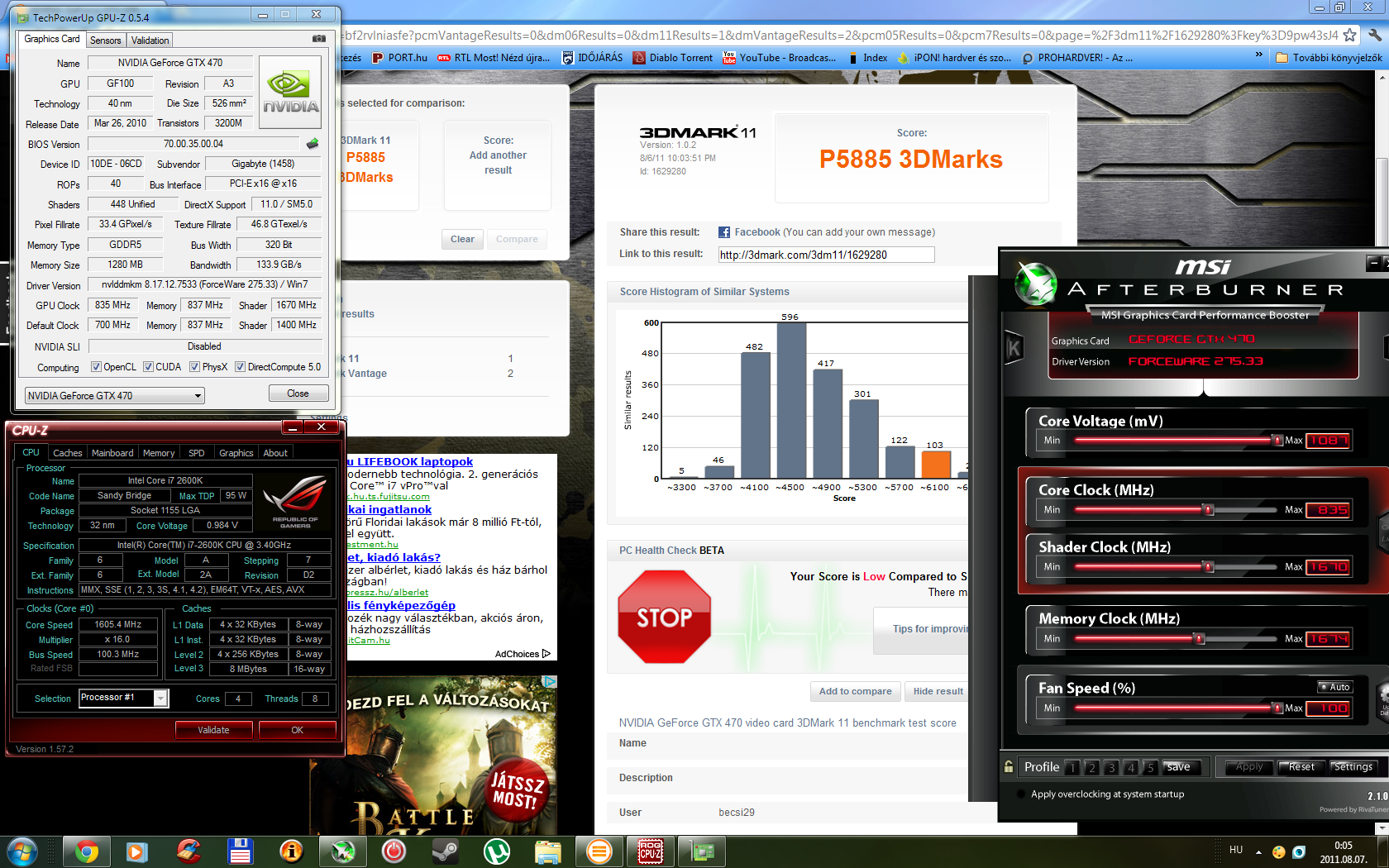Click the NVIDIA logo in GPU-Z
This screenshot has height=868, width=1389.
[290, 92]
